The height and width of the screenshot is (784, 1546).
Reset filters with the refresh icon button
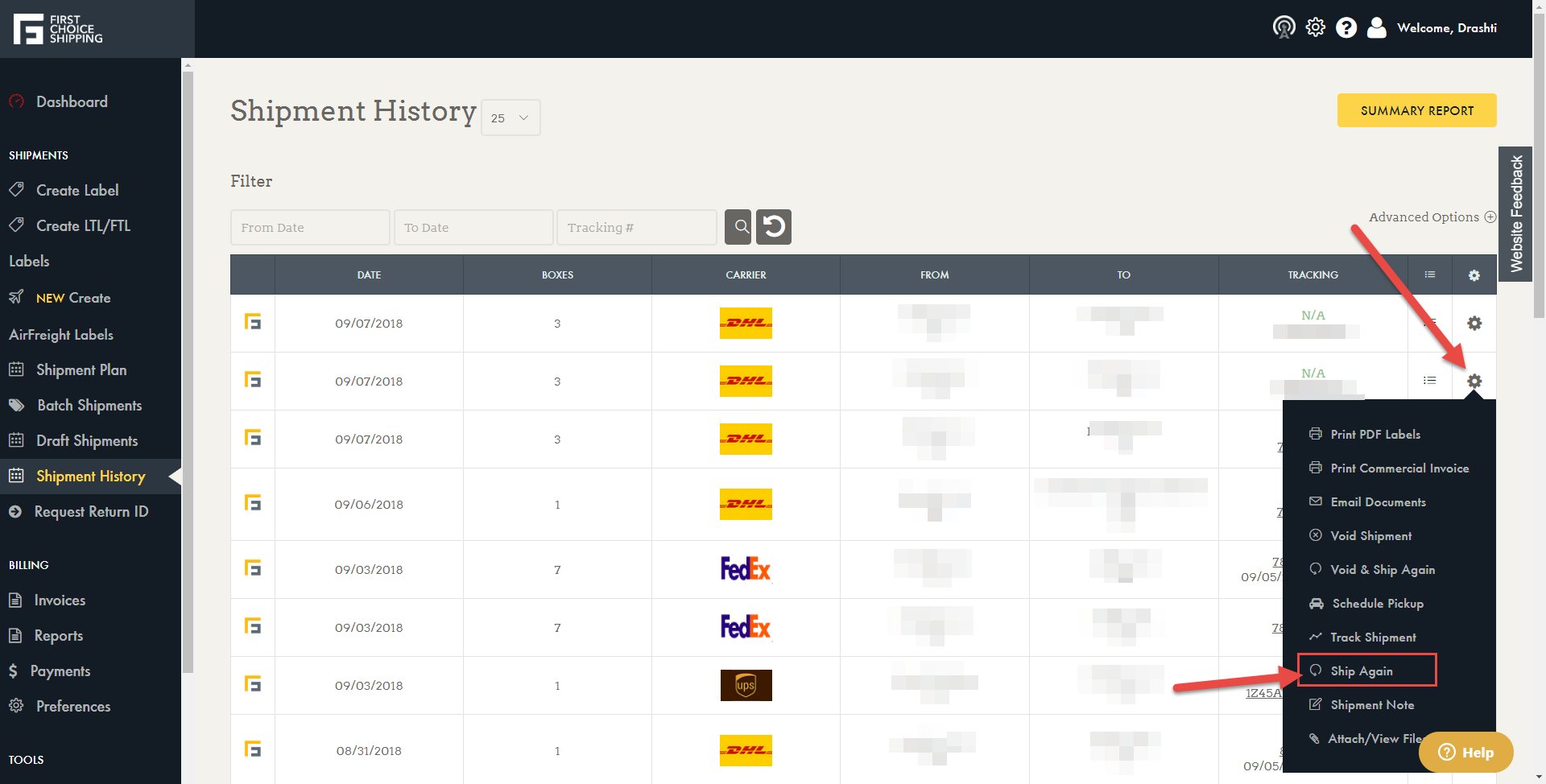coord(774,227)
